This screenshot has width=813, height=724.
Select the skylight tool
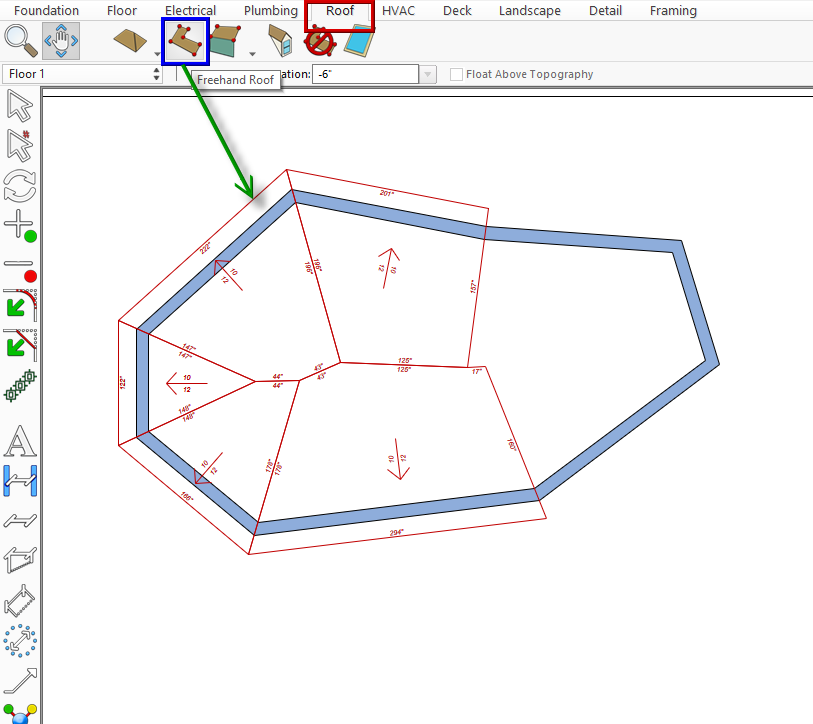pyautogui.click(x=359, y=42)
